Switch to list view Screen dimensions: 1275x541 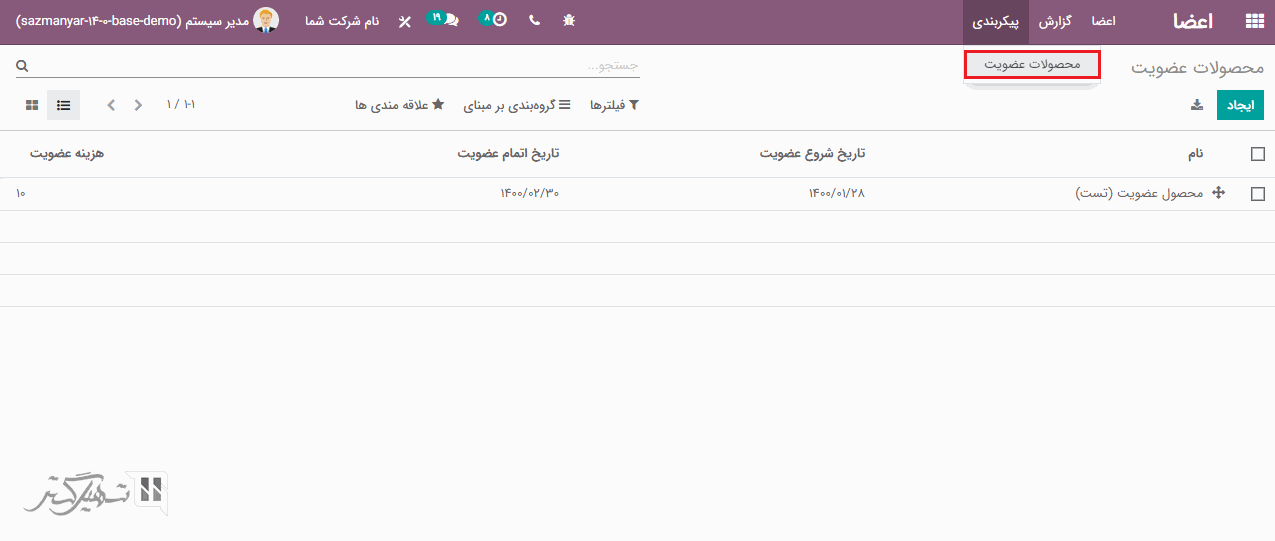(63, 105)
